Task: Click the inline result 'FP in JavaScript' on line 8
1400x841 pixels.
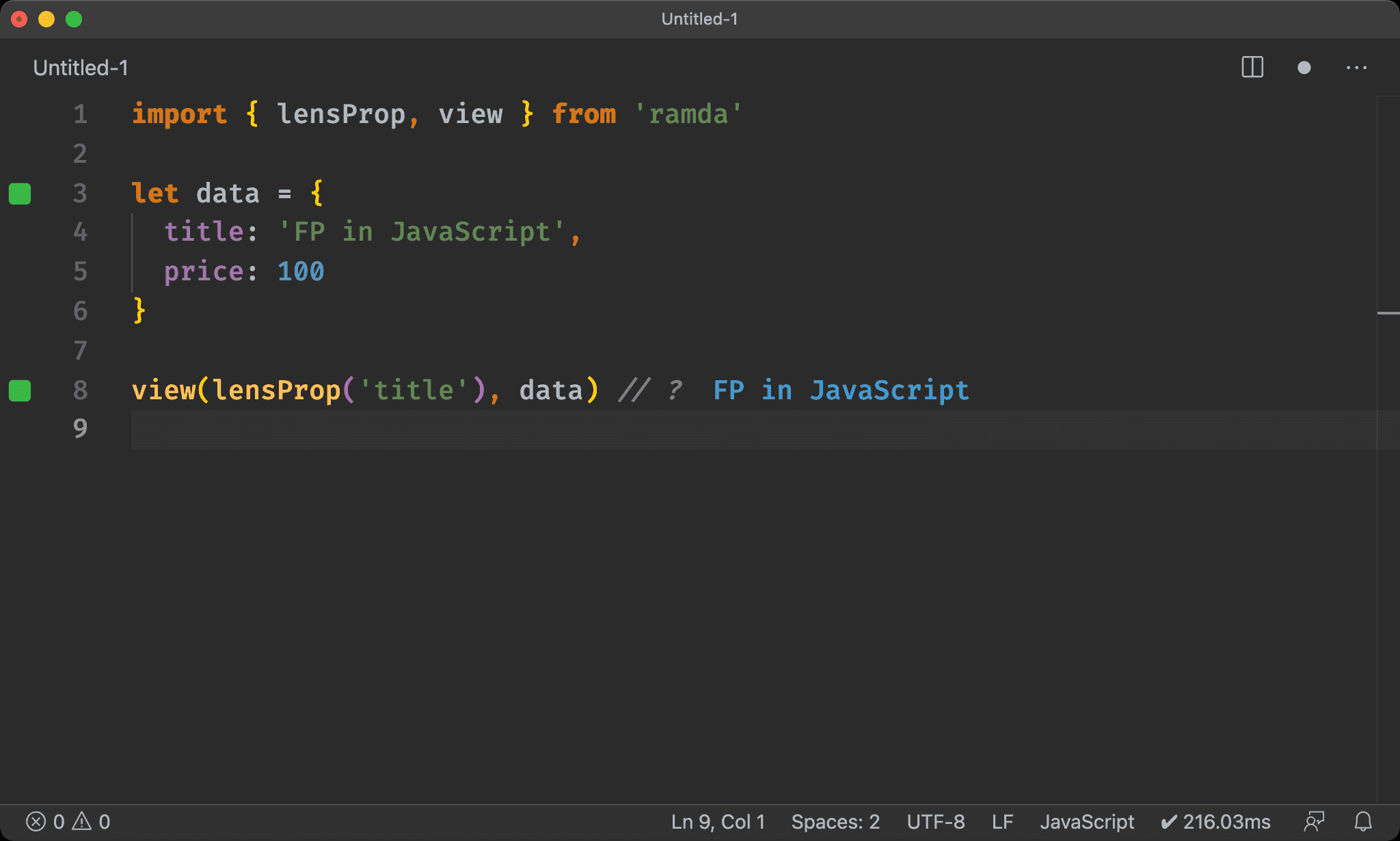Action: tap(841, 390)
